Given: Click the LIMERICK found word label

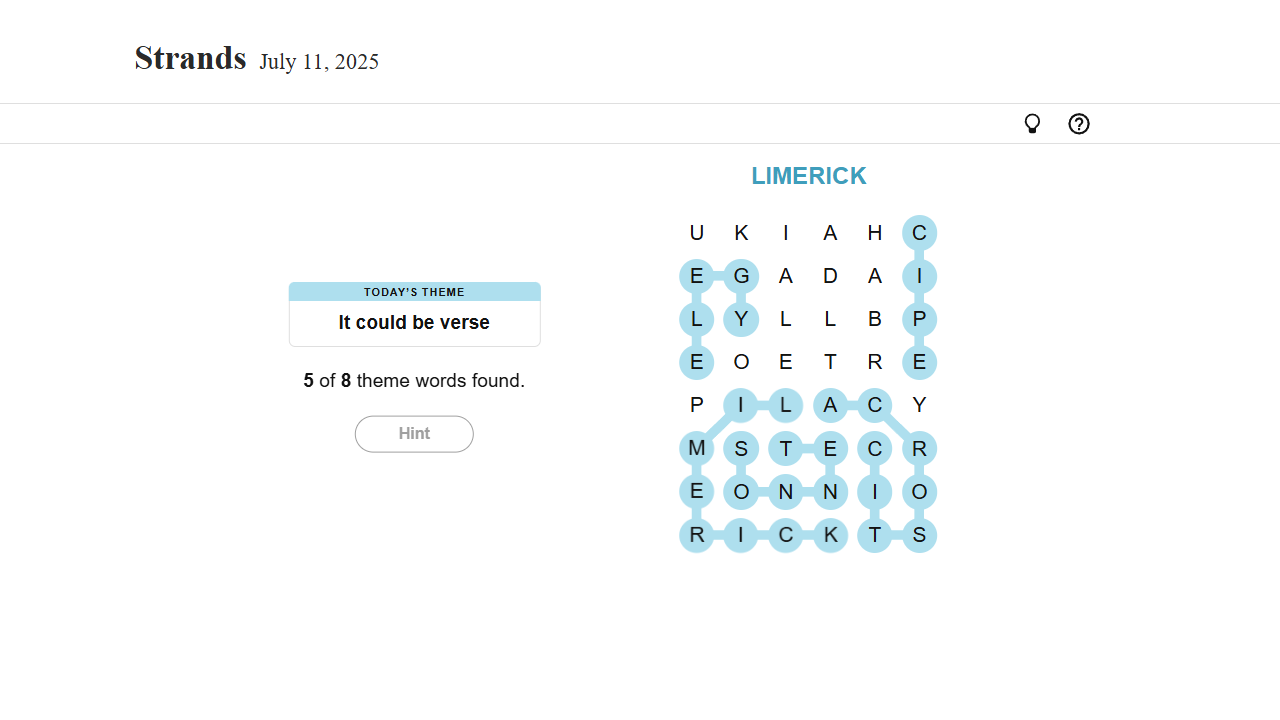Looking at the screenshot, I should pyautogui.click(x=808, y=176).
